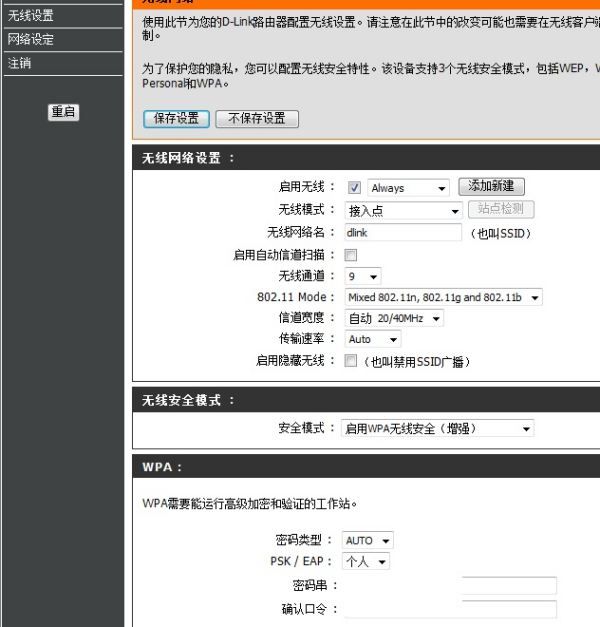Open the 信道宽度 20/40MHz dropdown

(394, 319)
